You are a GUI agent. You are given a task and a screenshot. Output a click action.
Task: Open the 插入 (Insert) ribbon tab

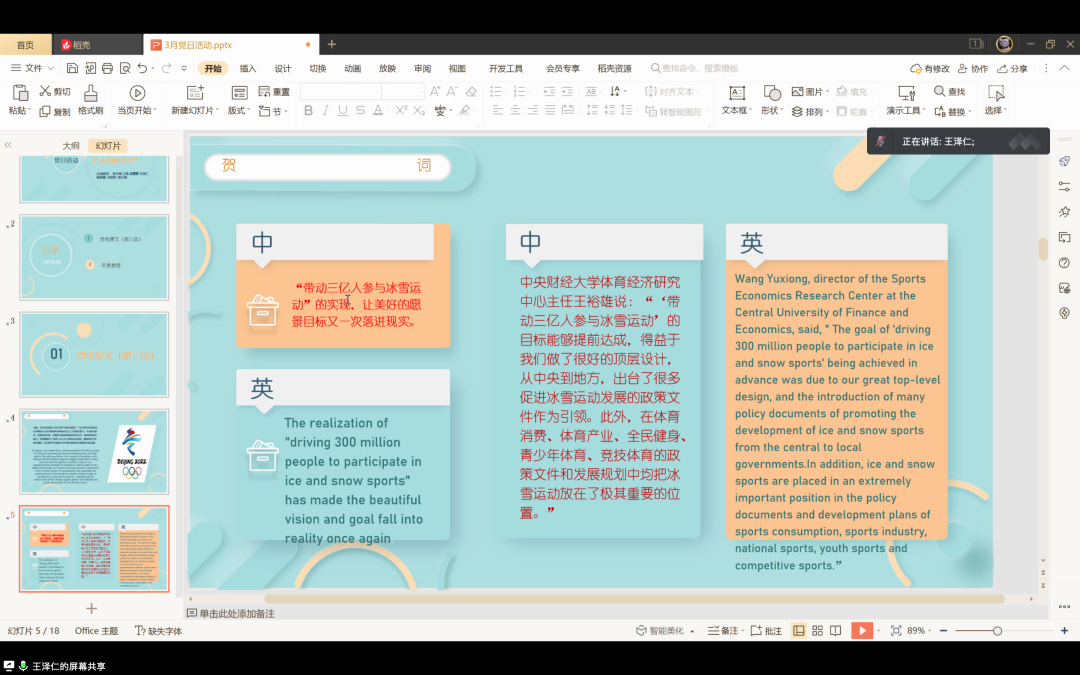click(247, 68)
